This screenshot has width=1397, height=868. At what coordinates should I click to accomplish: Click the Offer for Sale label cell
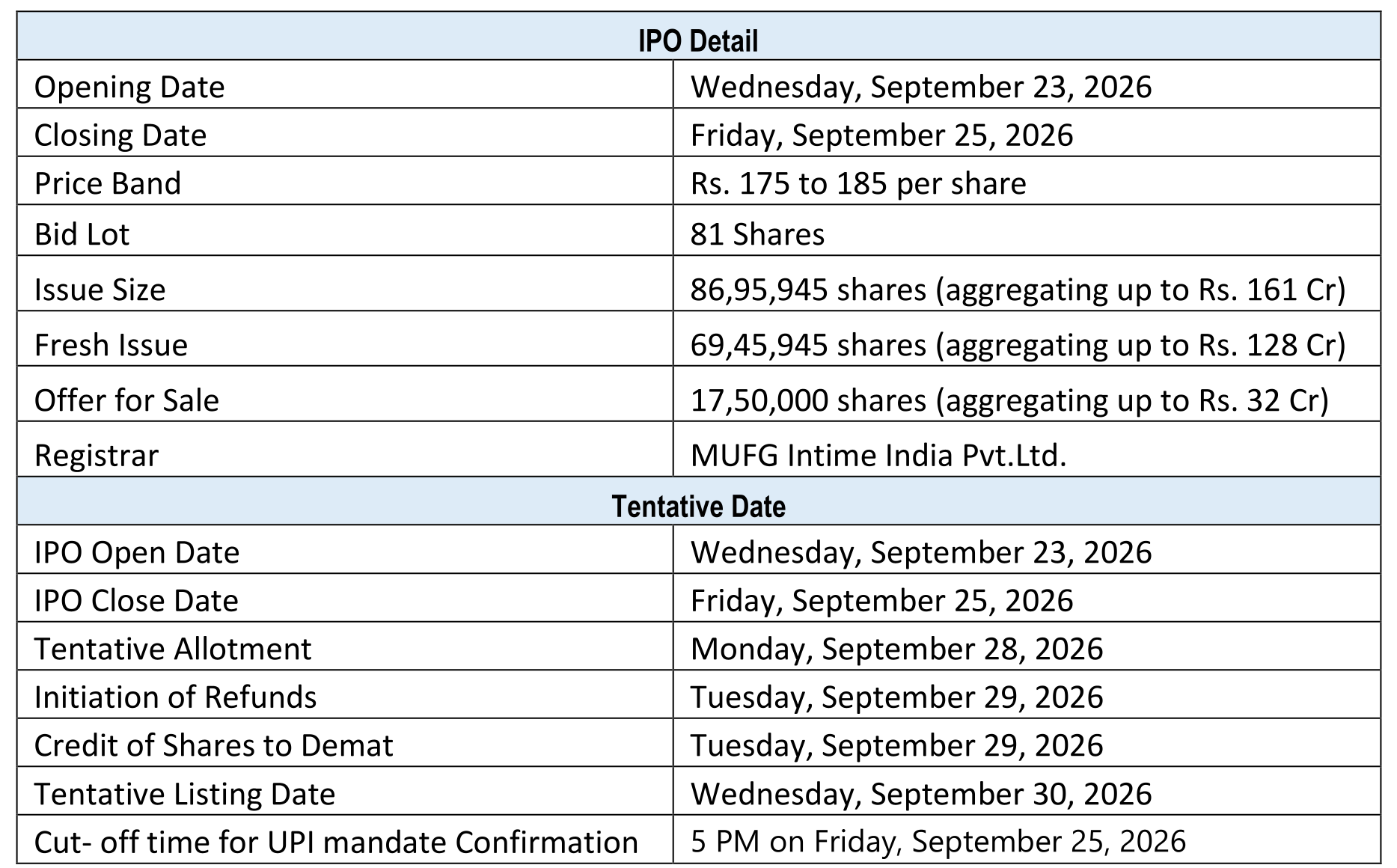[345, 394]
